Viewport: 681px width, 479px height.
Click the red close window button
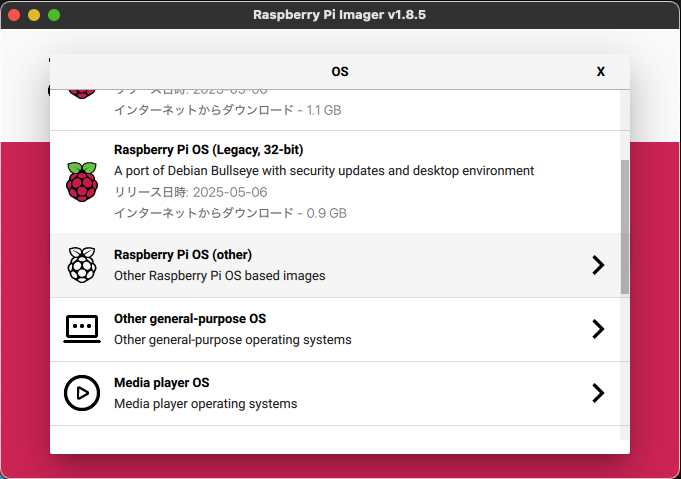[x=14, y=15]
